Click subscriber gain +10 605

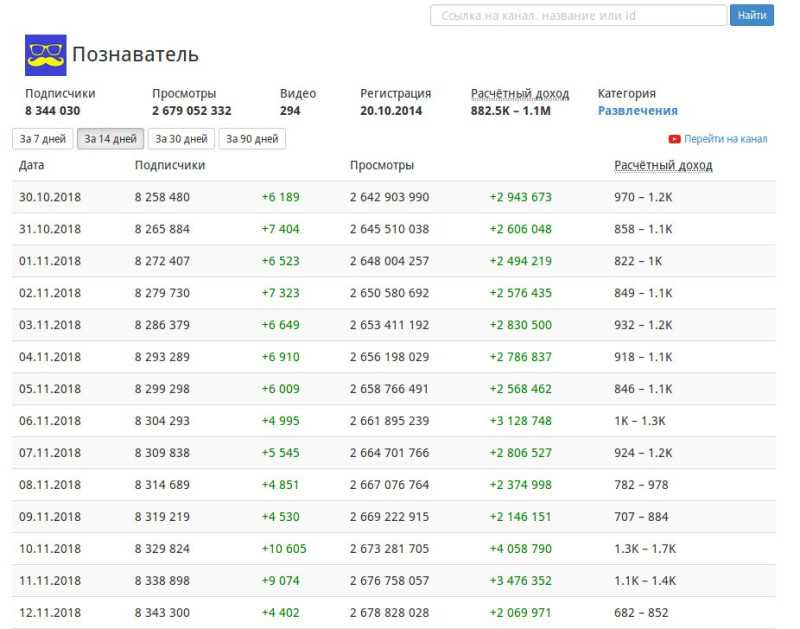[x=284, y=549]
